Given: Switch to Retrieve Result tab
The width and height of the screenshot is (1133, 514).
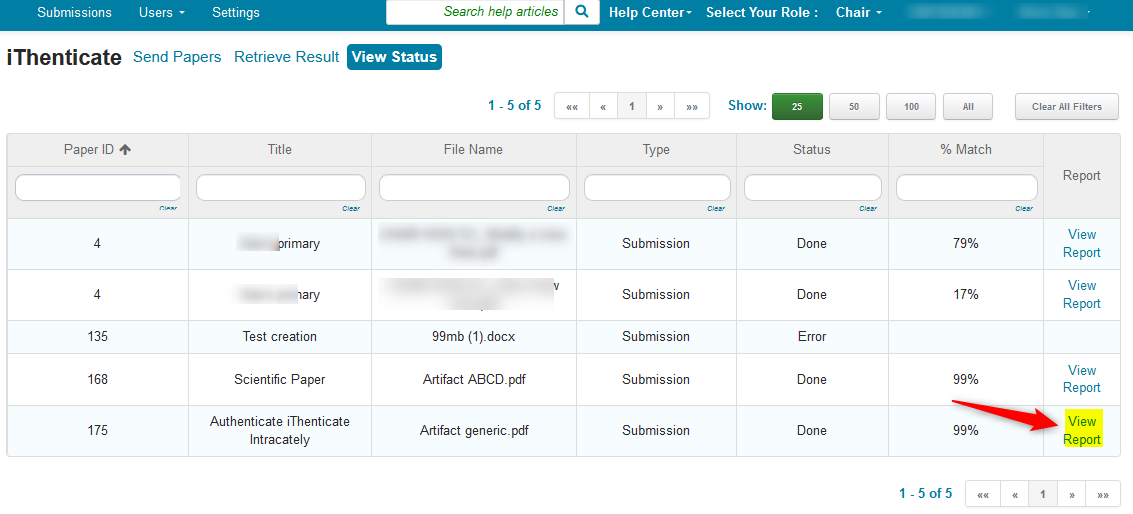Looking at the screenshot, I should click(x=286, y=57).
